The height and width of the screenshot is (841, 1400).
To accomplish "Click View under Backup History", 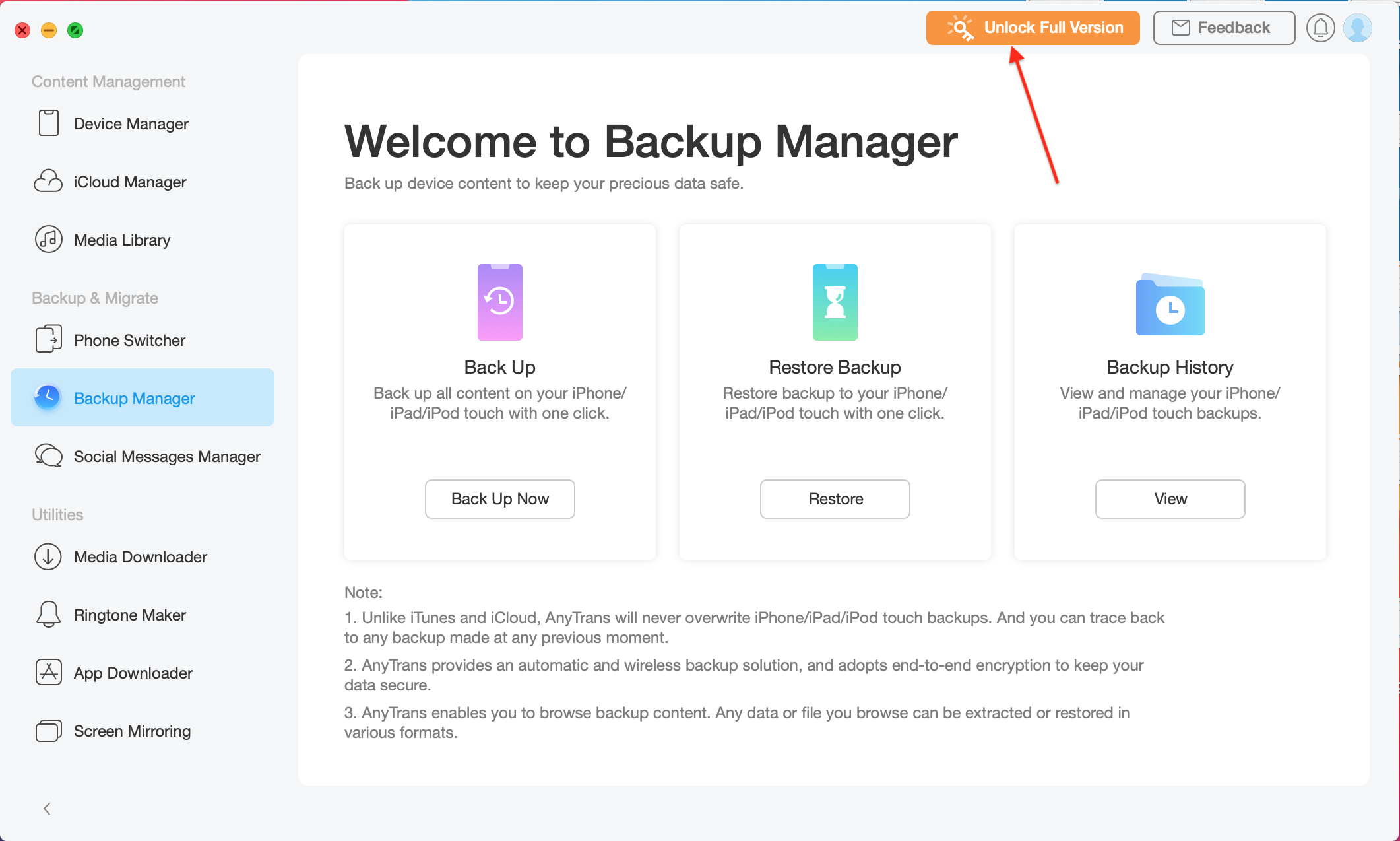I will [1170, 499].
